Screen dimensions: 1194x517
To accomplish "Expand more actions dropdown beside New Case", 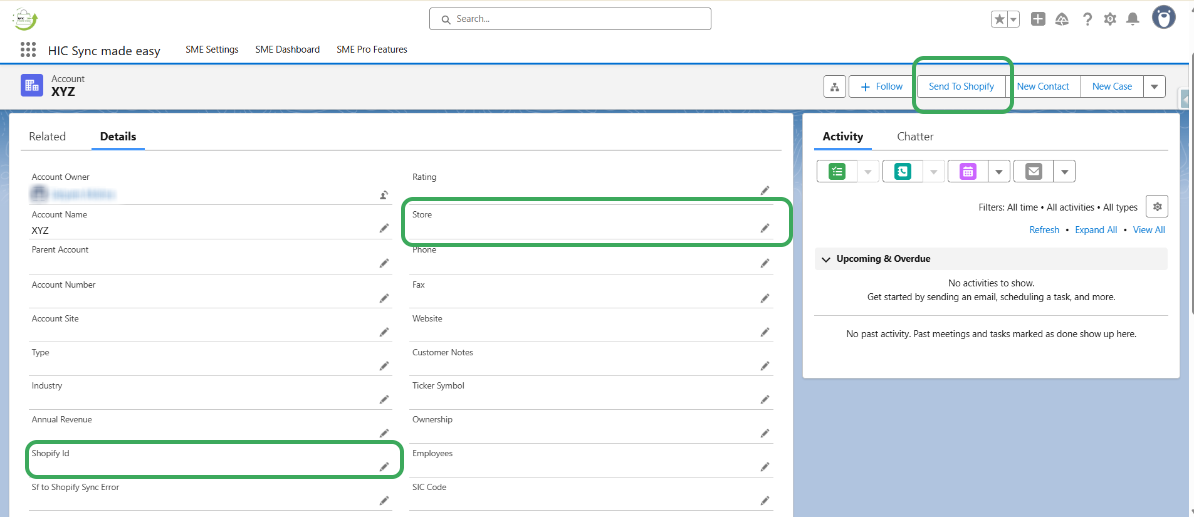I will pos(1155,87).
